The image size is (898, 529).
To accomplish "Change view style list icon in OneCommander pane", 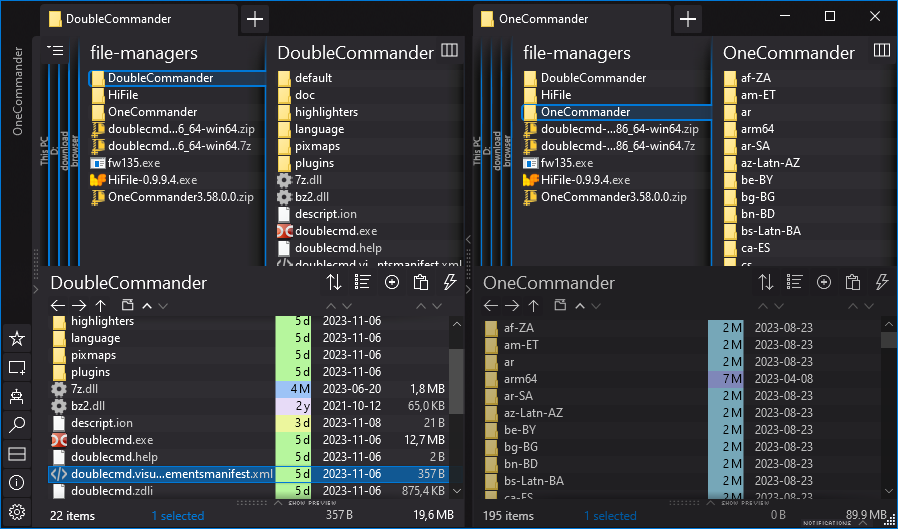I will [795, 282].
